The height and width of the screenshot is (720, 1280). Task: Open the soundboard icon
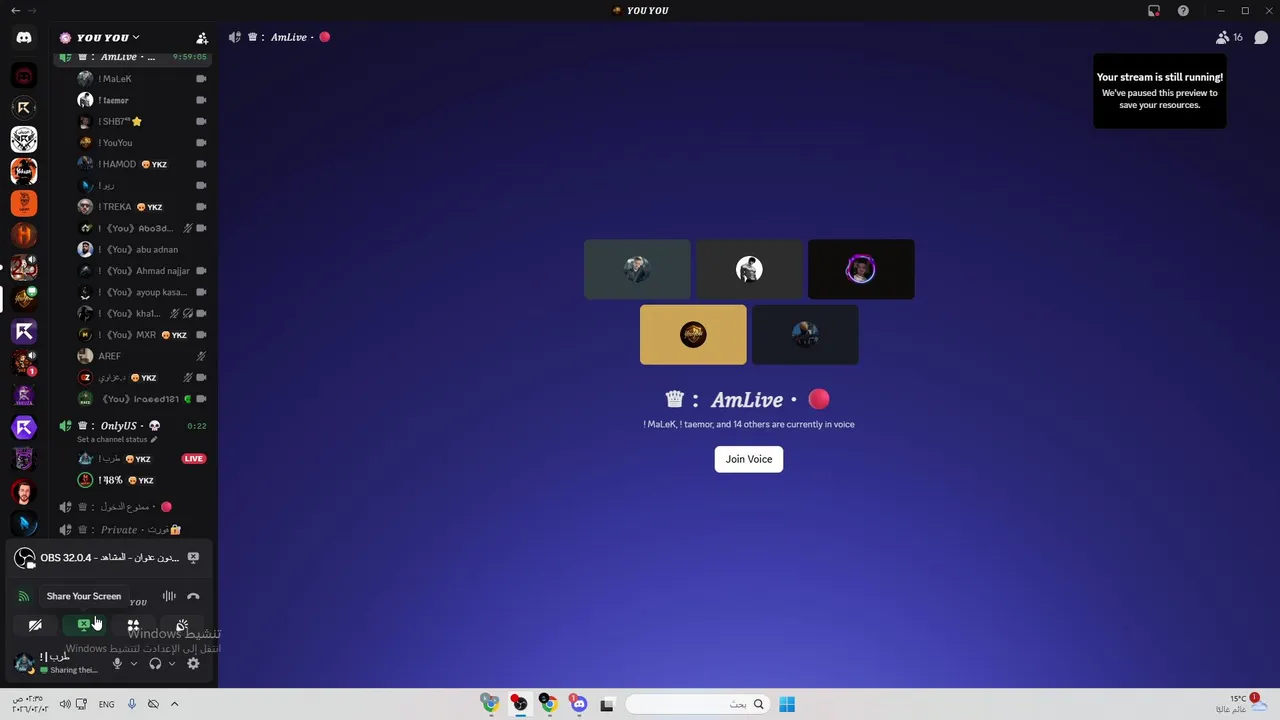[182, 625]
